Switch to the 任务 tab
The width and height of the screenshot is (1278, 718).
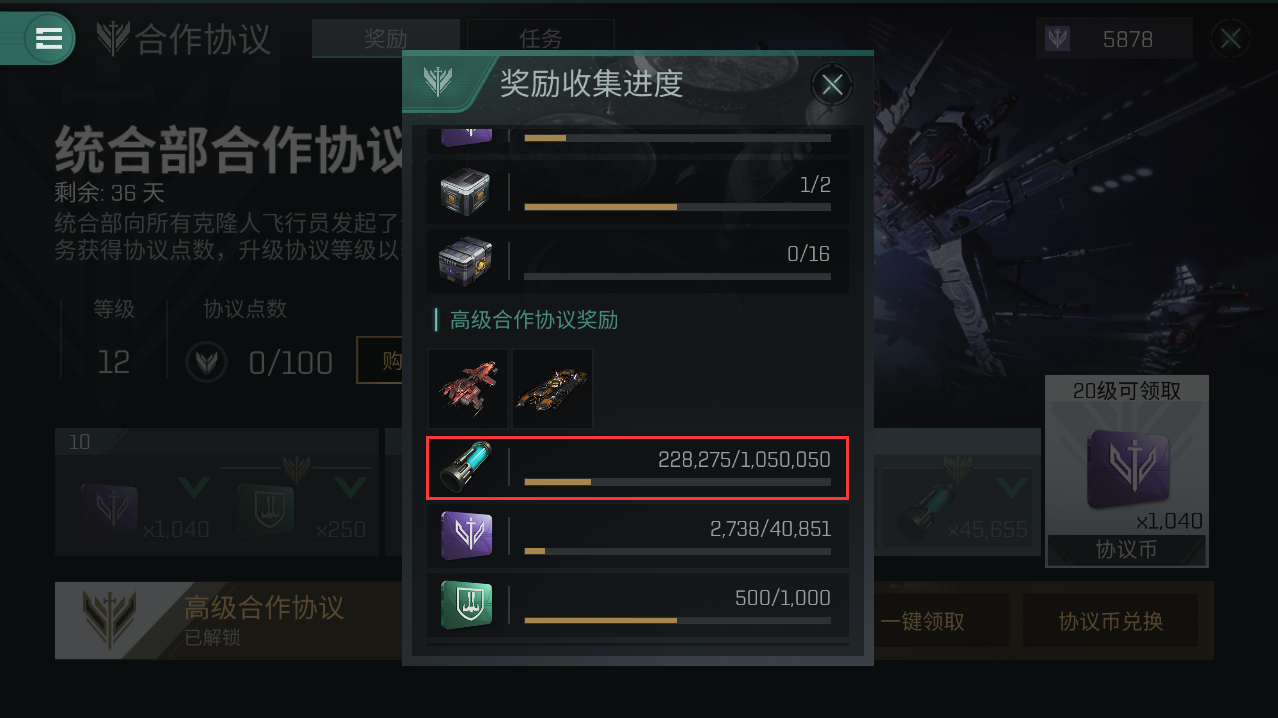click(x=541, y=39)
